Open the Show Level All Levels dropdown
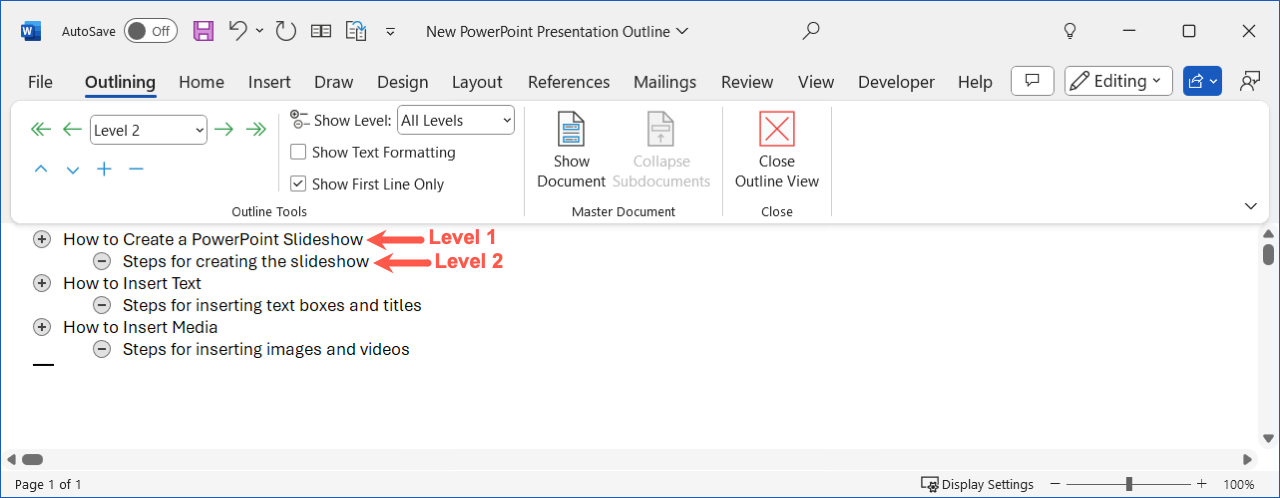This screenshot has height=498, width=1280. coord(456,120)
